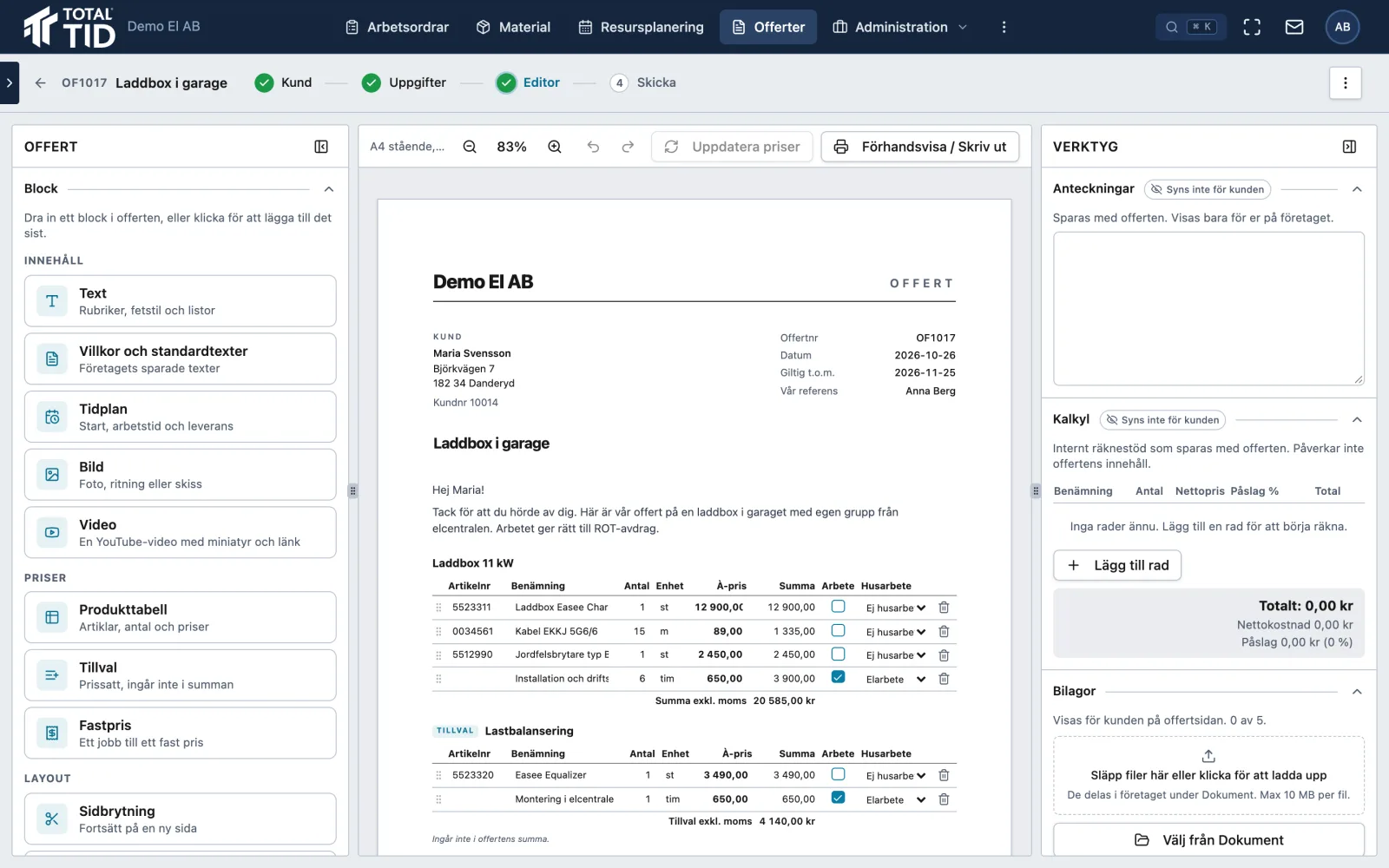
Task: Click Förhandsvisa / Skriv ut button
Action: pyautogui.click(x=920, y=147)
